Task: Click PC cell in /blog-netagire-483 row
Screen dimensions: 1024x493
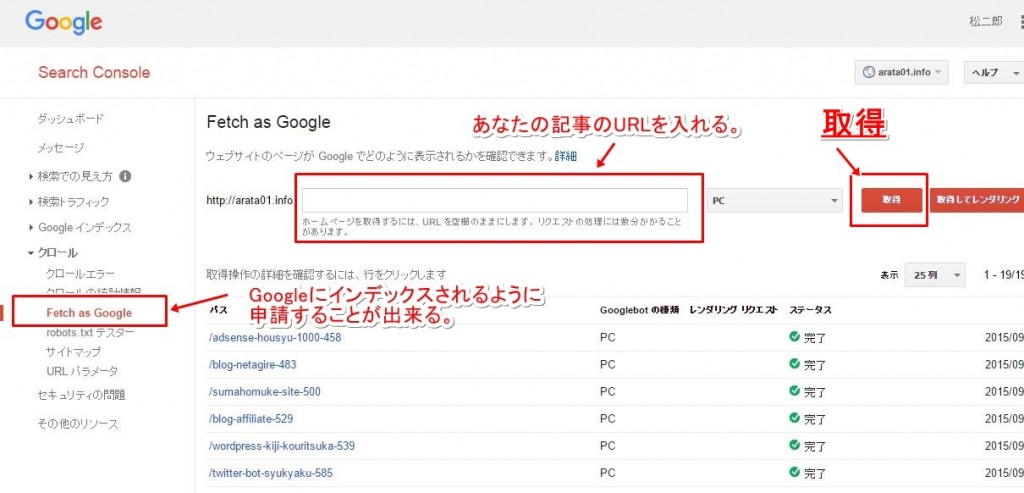Action: 607,365
